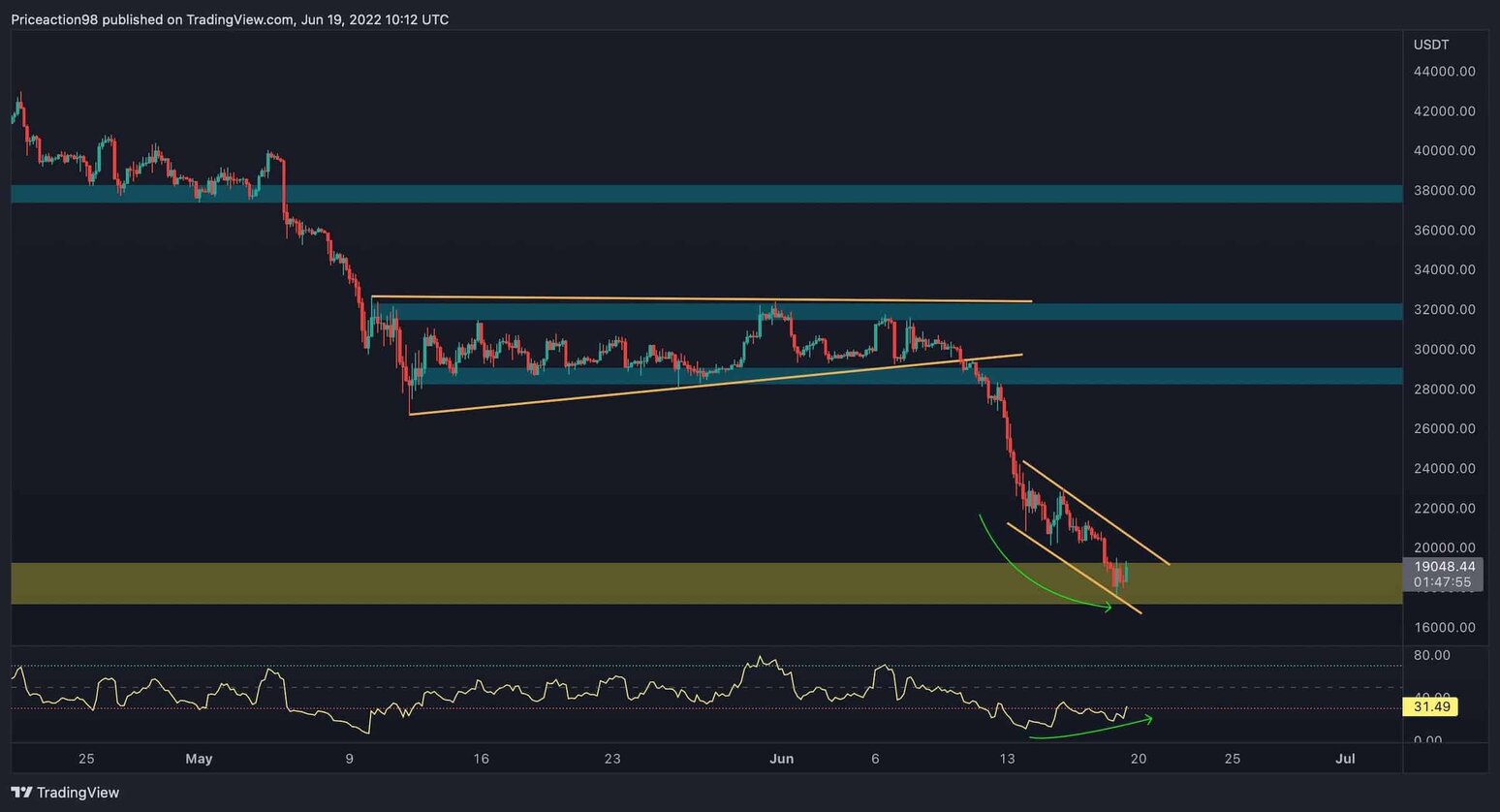This screenshot has width=1500, height=812.
Task: Click the 24000.00 price axis label
Action: pos(1445,469)
